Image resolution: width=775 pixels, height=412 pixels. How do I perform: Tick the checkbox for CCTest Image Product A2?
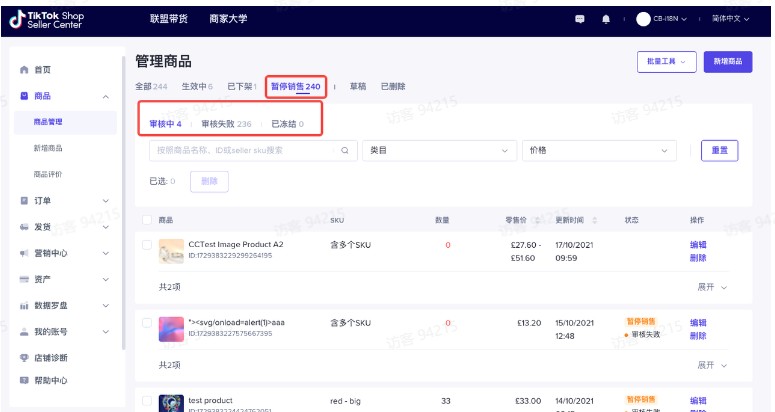tap(147, 245)
